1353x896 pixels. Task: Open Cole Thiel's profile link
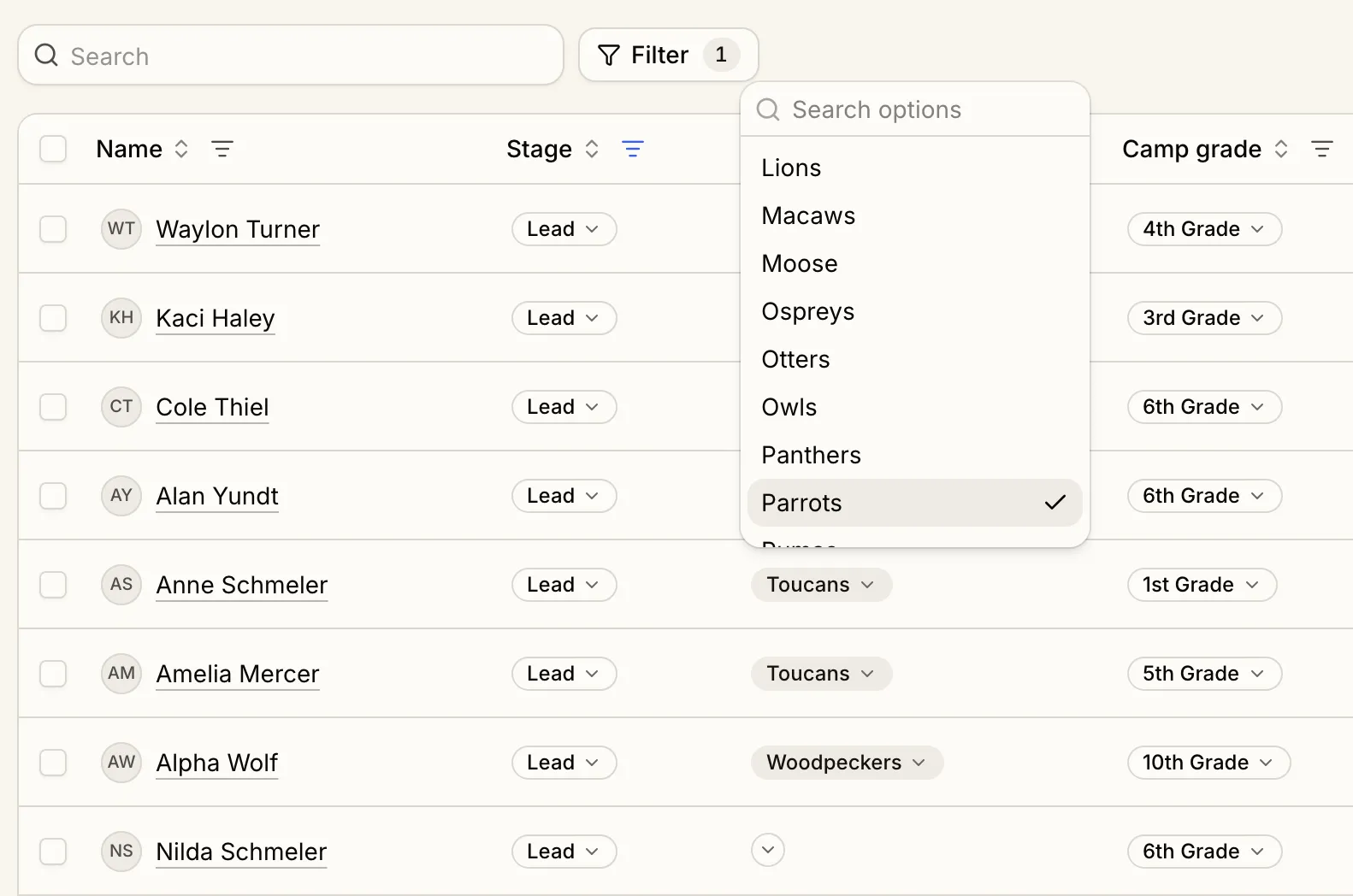coord(212,407)
